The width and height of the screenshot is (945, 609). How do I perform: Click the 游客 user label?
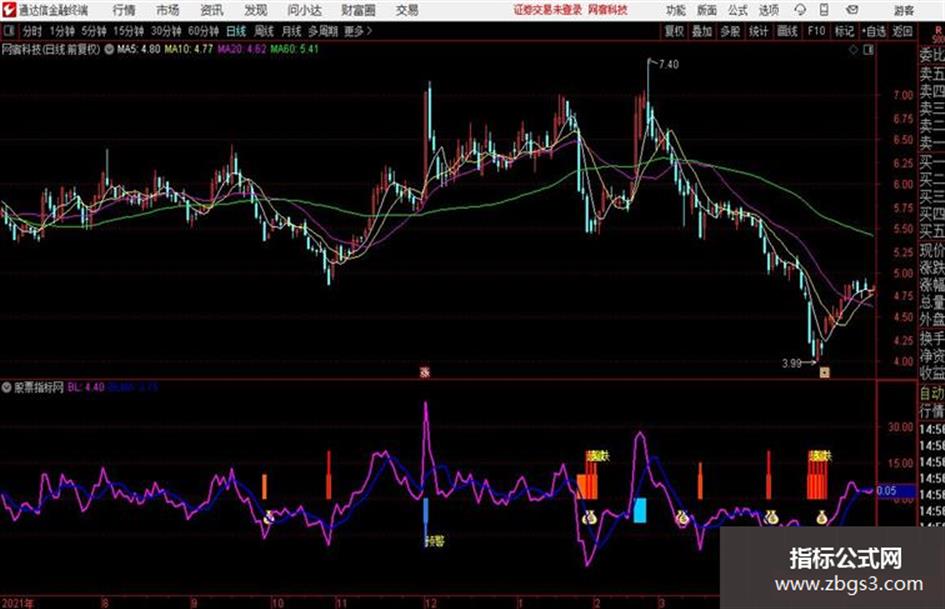pyautogui.click(x=904, y=10)
